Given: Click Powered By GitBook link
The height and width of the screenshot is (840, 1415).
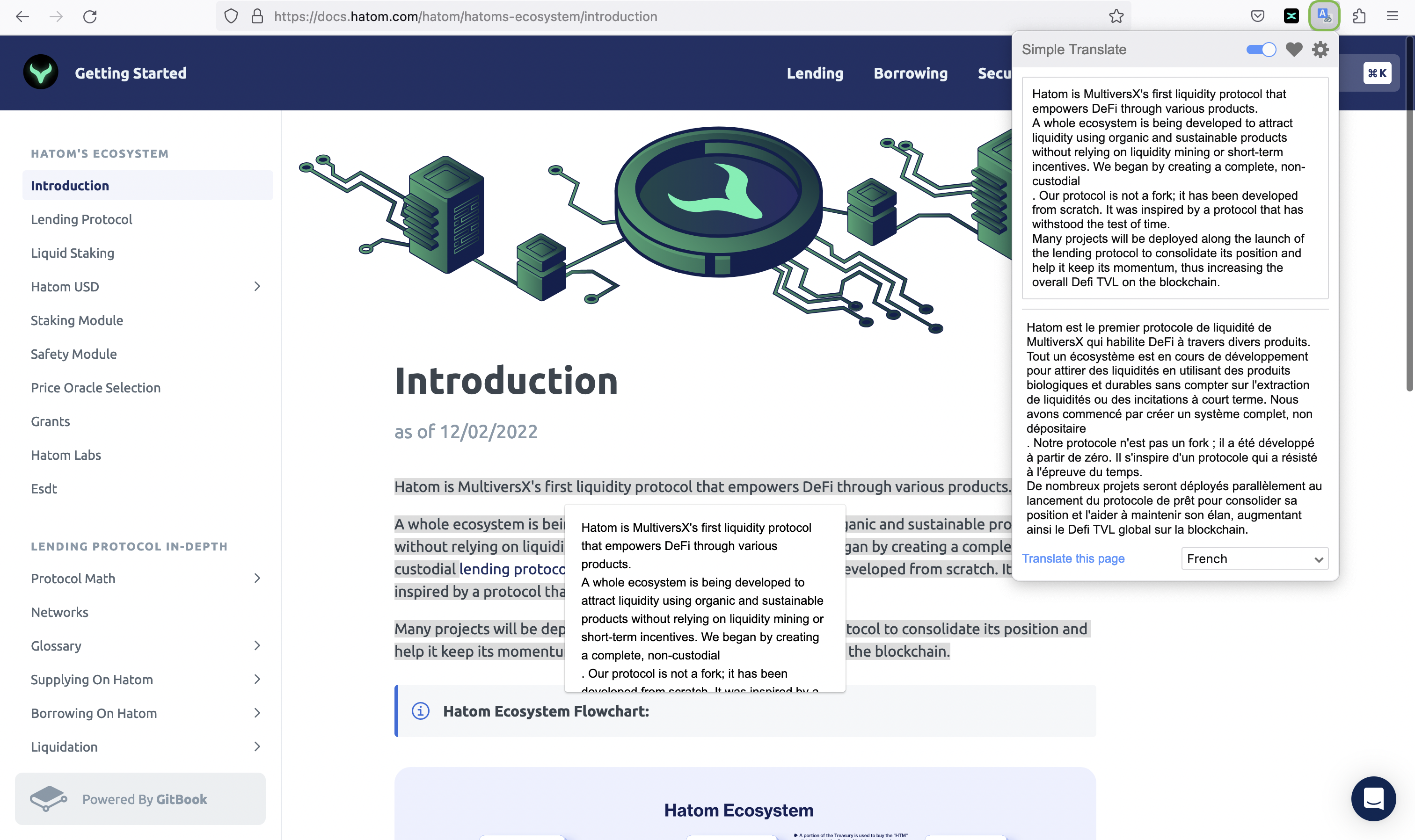Looking at the screenshot, I should click(x=140, y=799).
